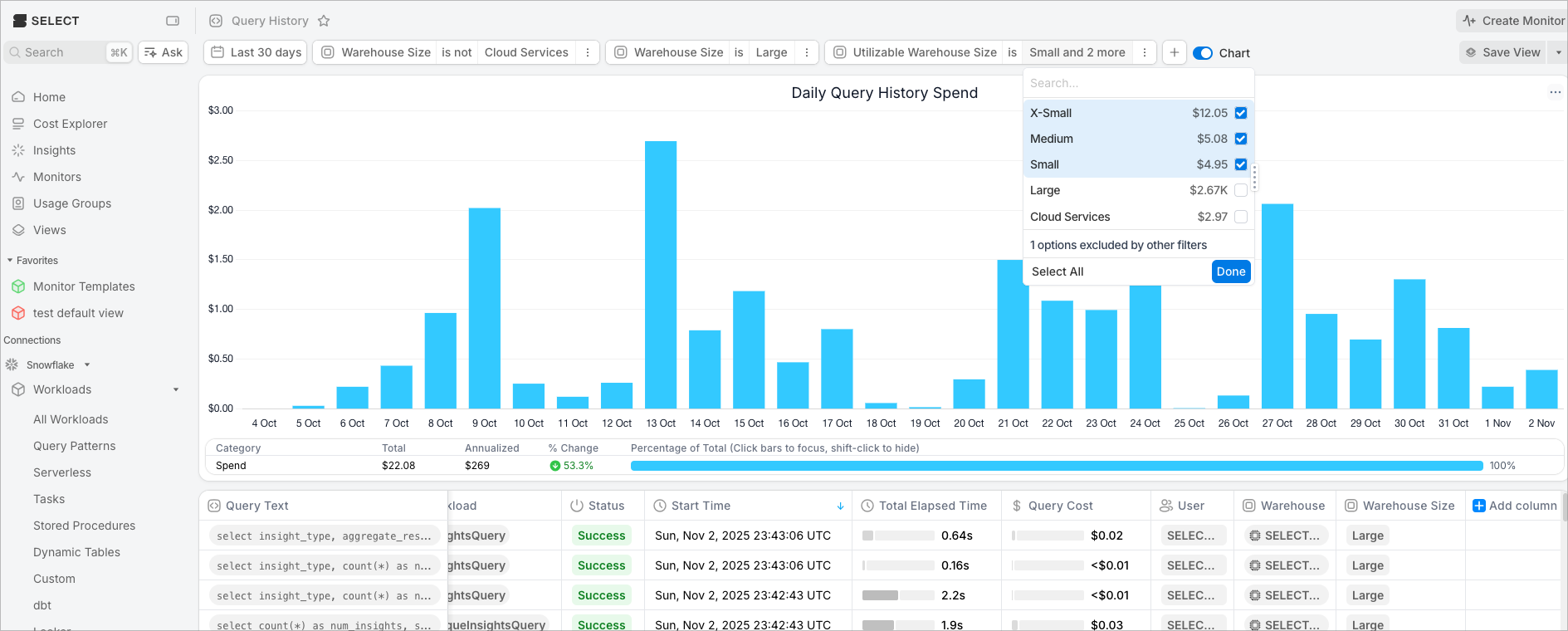The image size is (1568, 631).
Task: Click the favorite star icon beside Query History
Action: (x=324, y=21)
